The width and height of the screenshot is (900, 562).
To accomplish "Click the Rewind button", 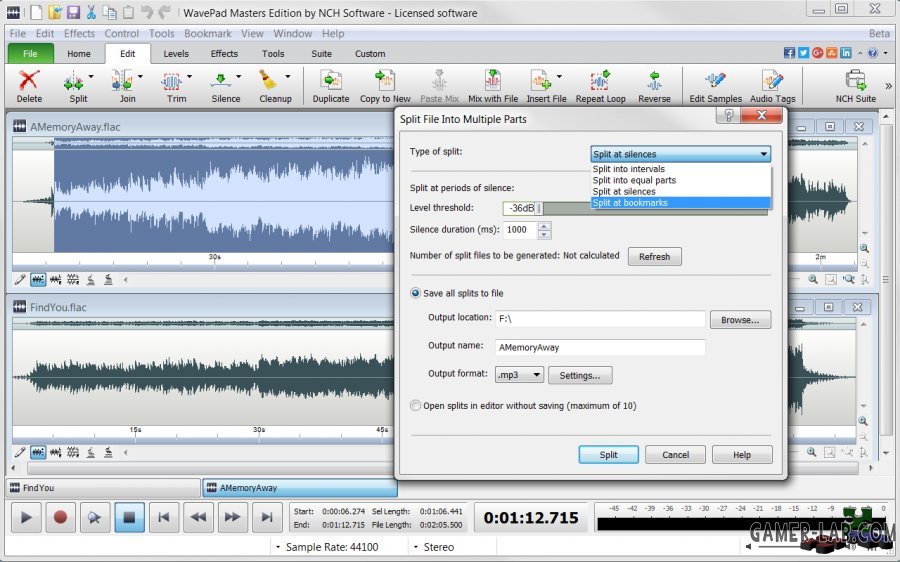I will tap(198, 518).
